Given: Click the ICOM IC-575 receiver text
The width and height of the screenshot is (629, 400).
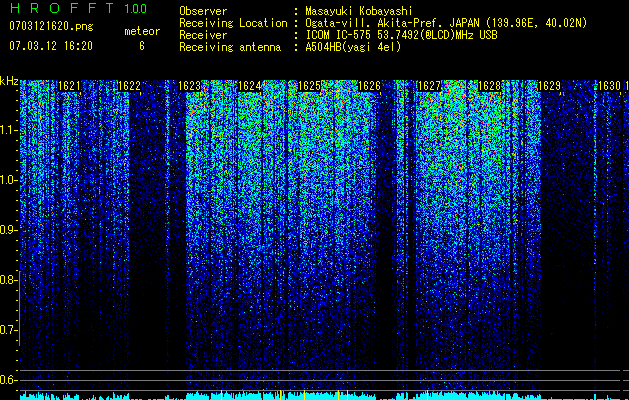Looking at the screenshot, I should coord(402,35).
